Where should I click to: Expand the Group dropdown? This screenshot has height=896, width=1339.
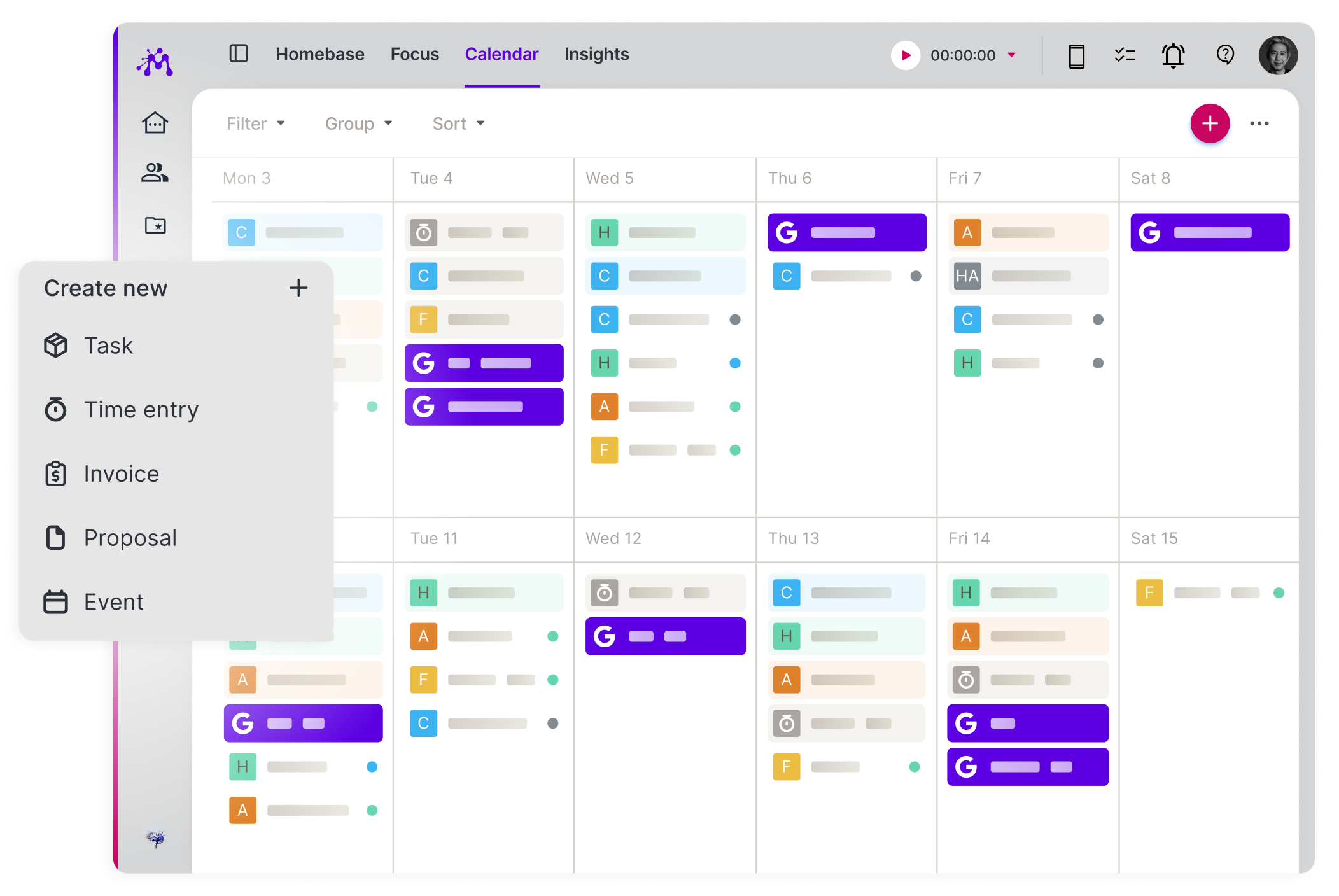click(357, 123)
